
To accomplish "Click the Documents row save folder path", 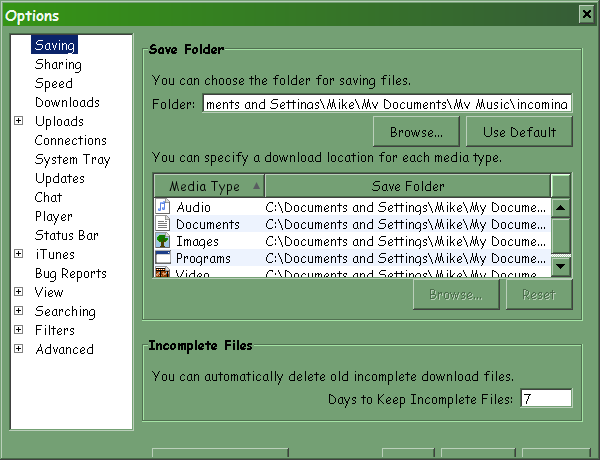I will pos(406,224).
